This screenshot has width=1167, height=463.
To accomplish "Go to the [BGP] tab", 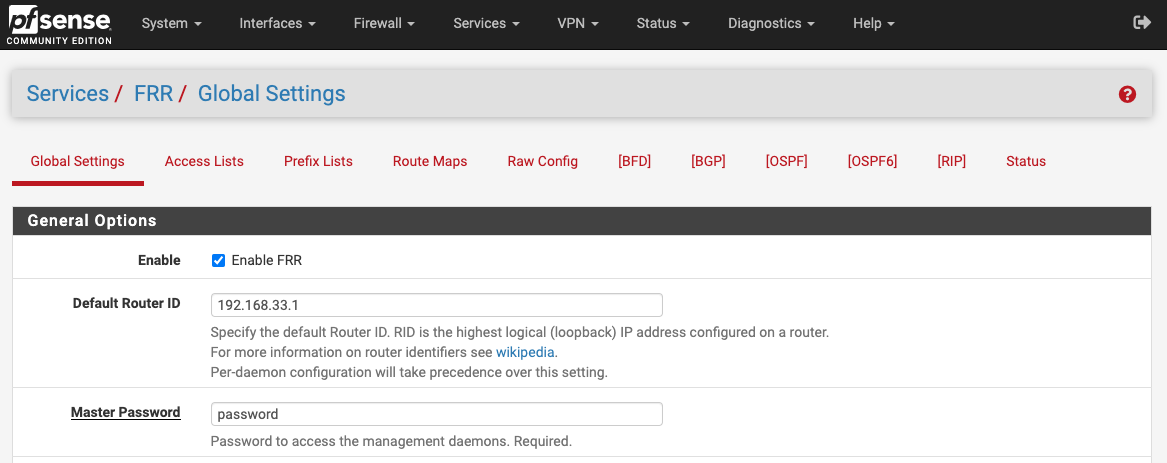I will click(708, 161).
